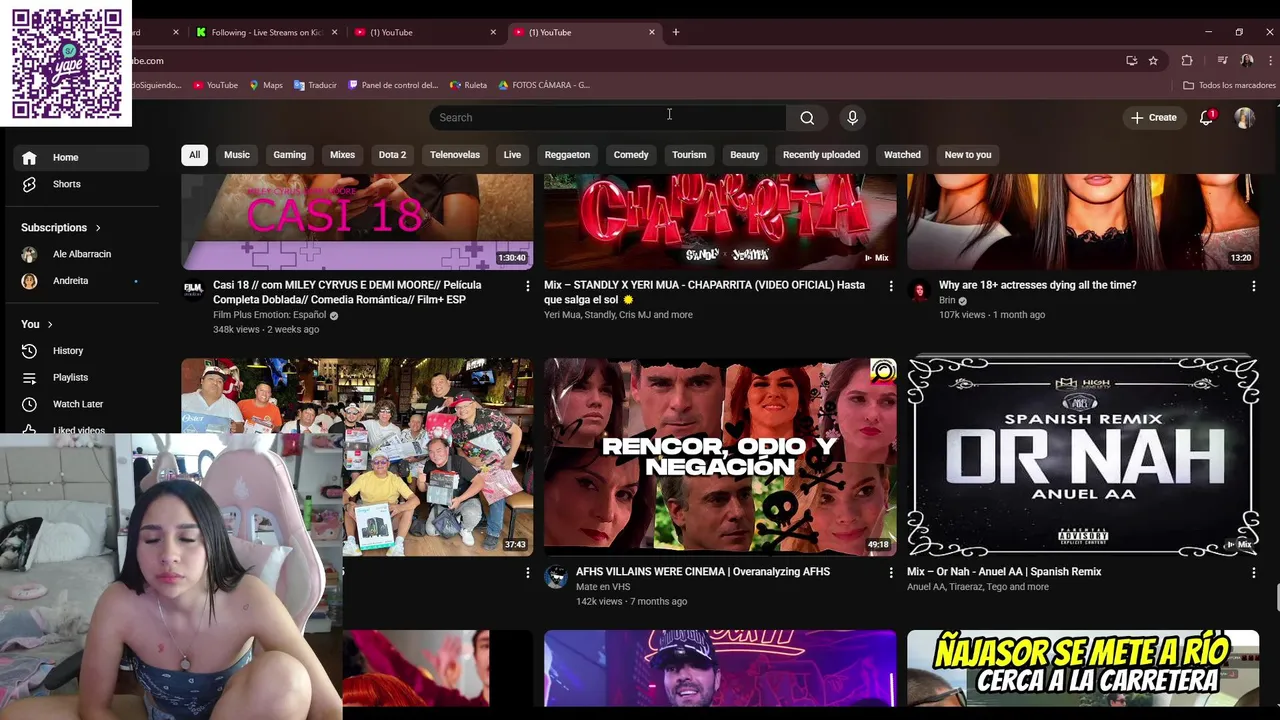Open YouTube bookmark in bookmarks bar
Screen dimensions: 1280x720
(215, 86)
